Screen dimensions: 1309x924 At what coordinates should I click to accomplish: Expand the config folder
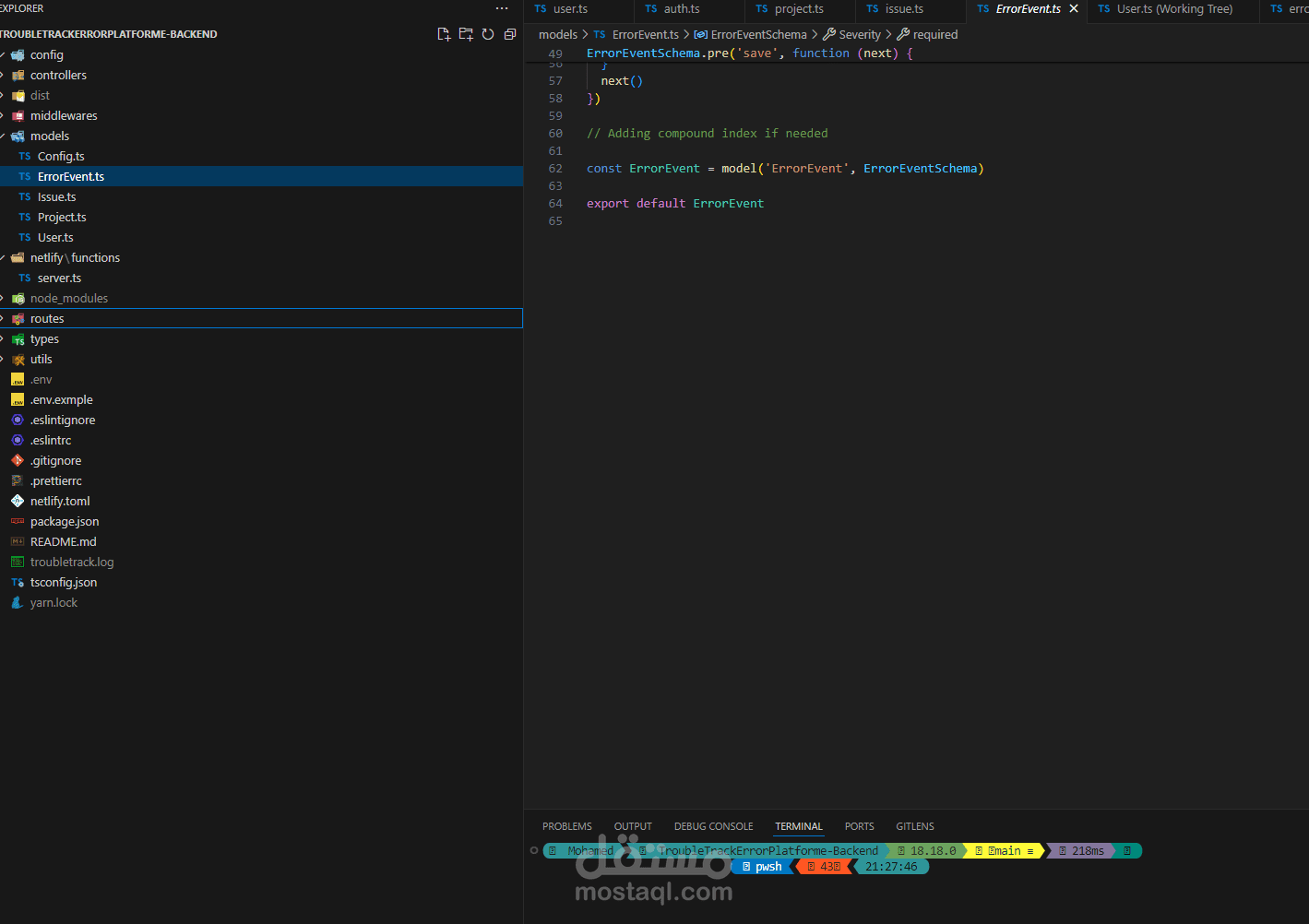[261, 54]
